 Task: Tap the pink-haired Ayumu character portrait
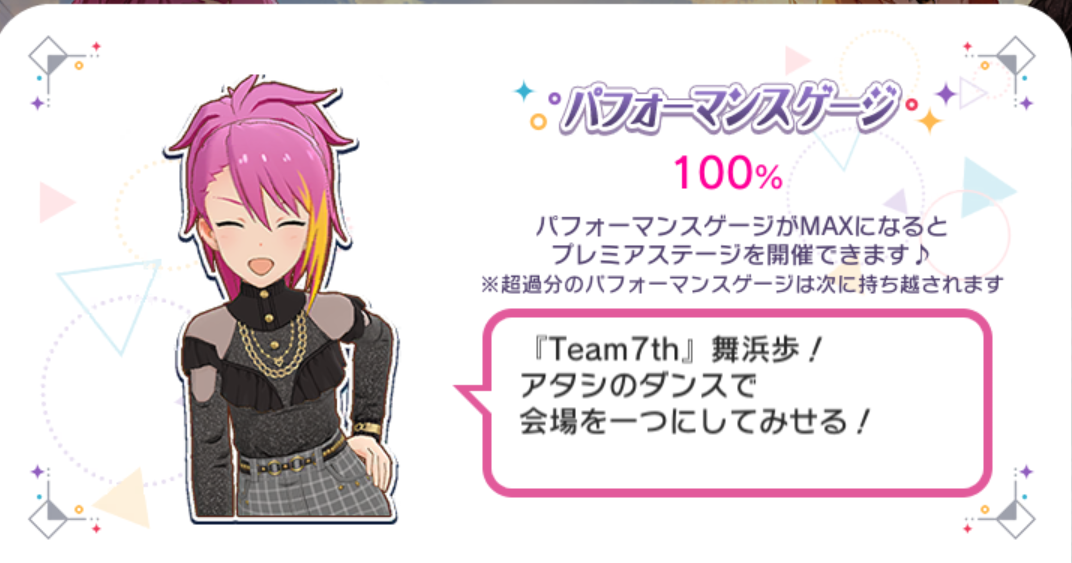[x=280, y=298]
